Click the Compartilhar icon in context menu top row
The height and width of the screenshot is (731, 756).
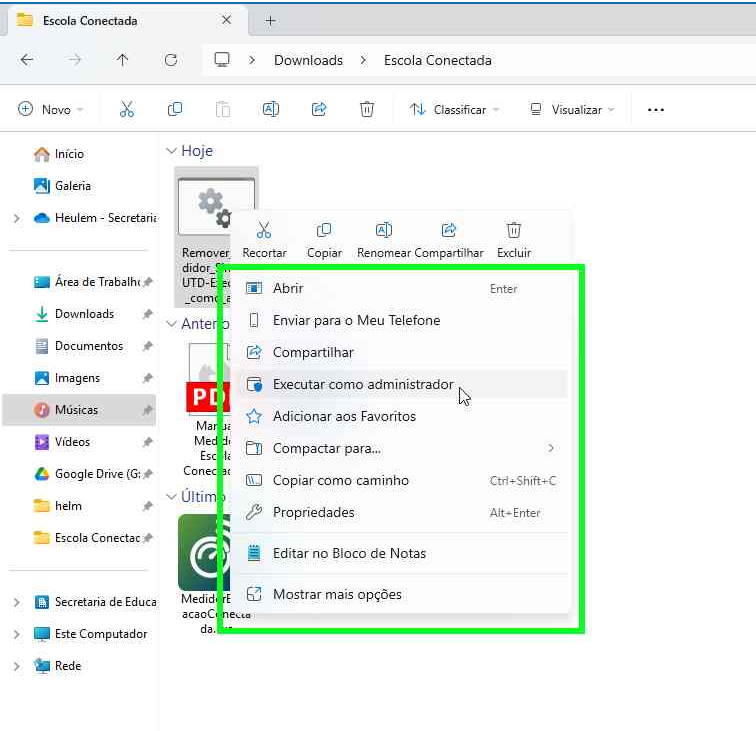pos(449,231)
